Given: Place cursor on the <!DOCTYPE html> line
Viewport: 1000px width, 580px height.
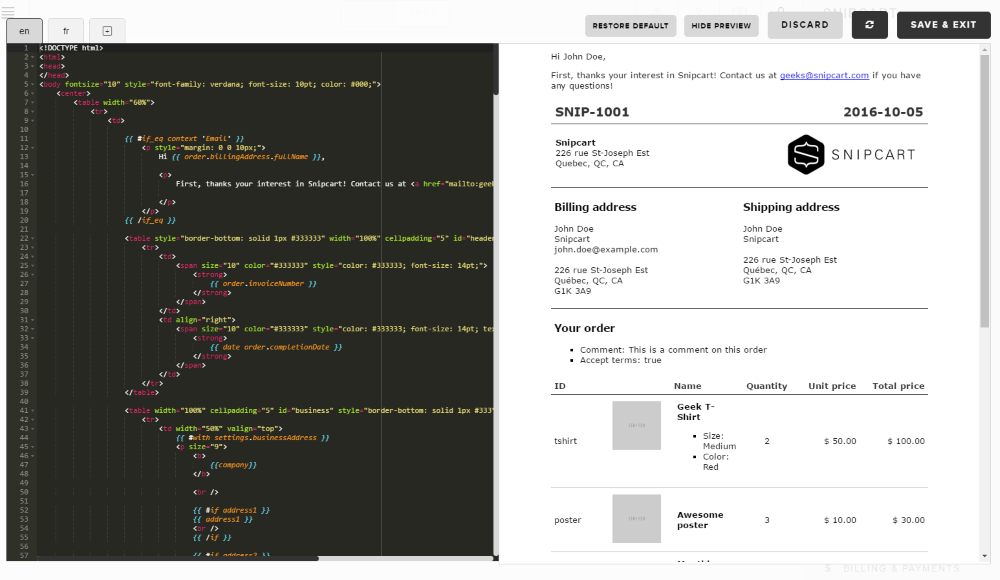Looking at the screenshot, I should click(x=71, y=48).
